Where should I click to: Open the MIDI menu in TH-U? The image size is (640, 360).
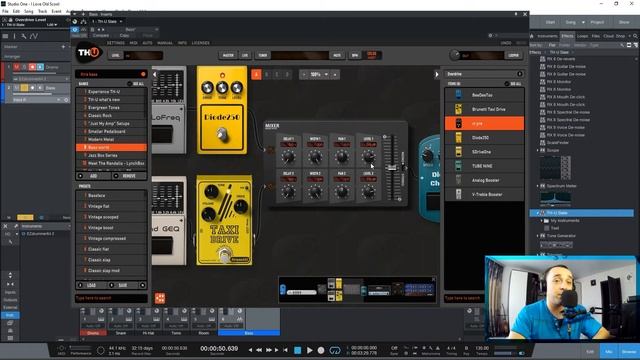133,43
